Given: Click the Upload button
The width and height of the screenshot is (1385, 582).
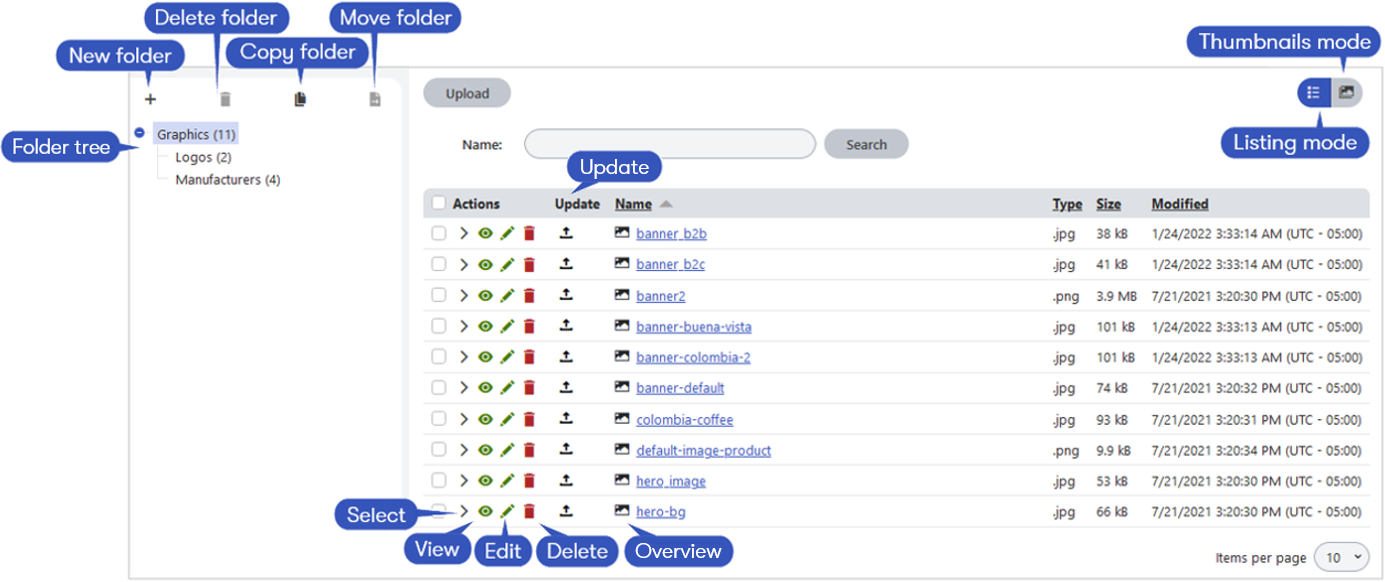Looking at the screenshot, I should [467, 94].
